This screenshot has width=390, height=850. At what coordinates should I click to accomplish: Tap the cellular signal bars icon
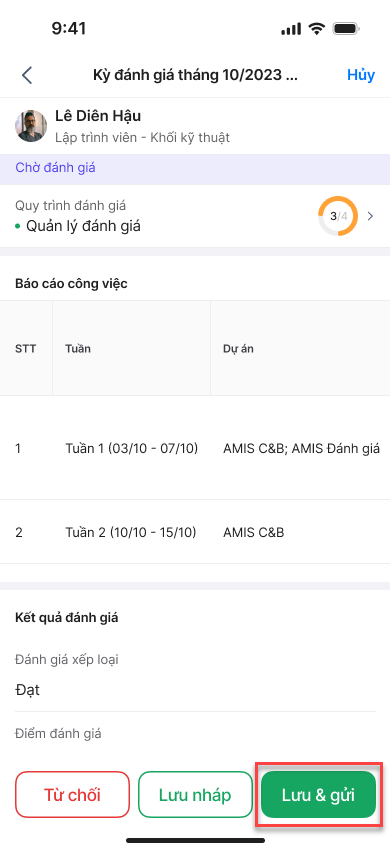coord(291,29)
